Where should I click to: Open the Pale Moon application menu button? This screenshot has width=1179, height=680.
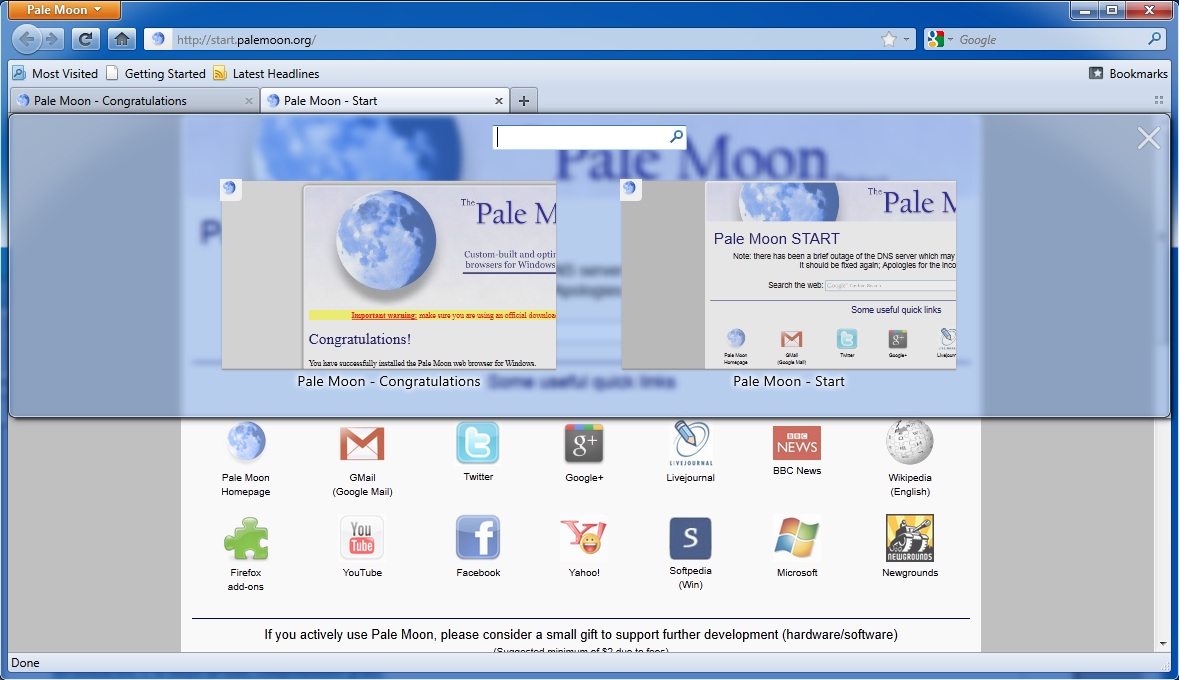[x=64, y=10]
